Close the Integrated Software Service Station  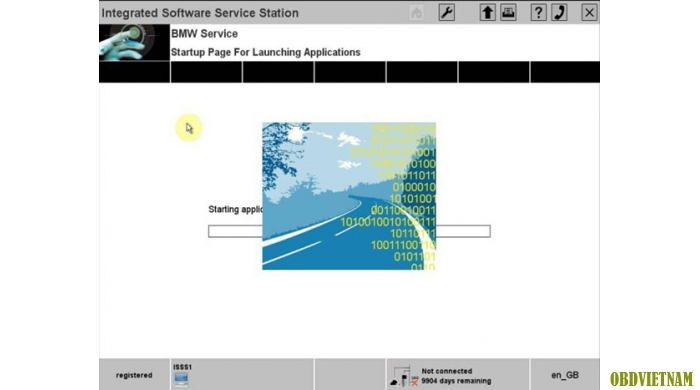589,12
